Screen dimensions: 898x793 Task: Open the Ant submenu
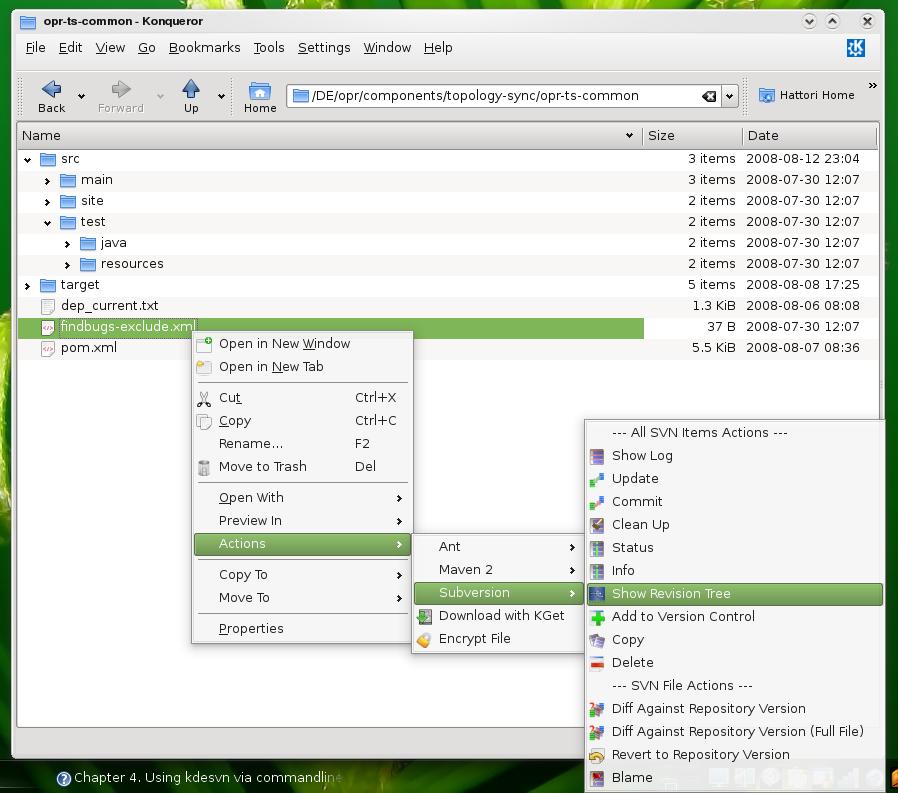(498, 547)
